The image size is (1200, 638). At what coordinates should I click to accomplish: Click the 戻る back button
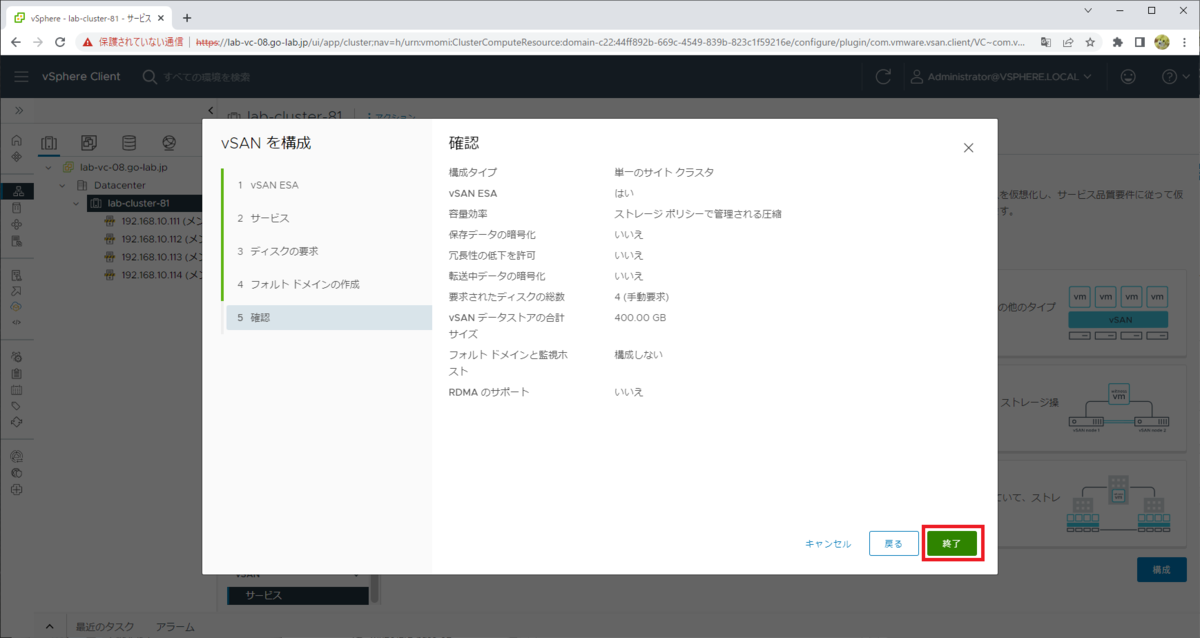pos(893,543)
